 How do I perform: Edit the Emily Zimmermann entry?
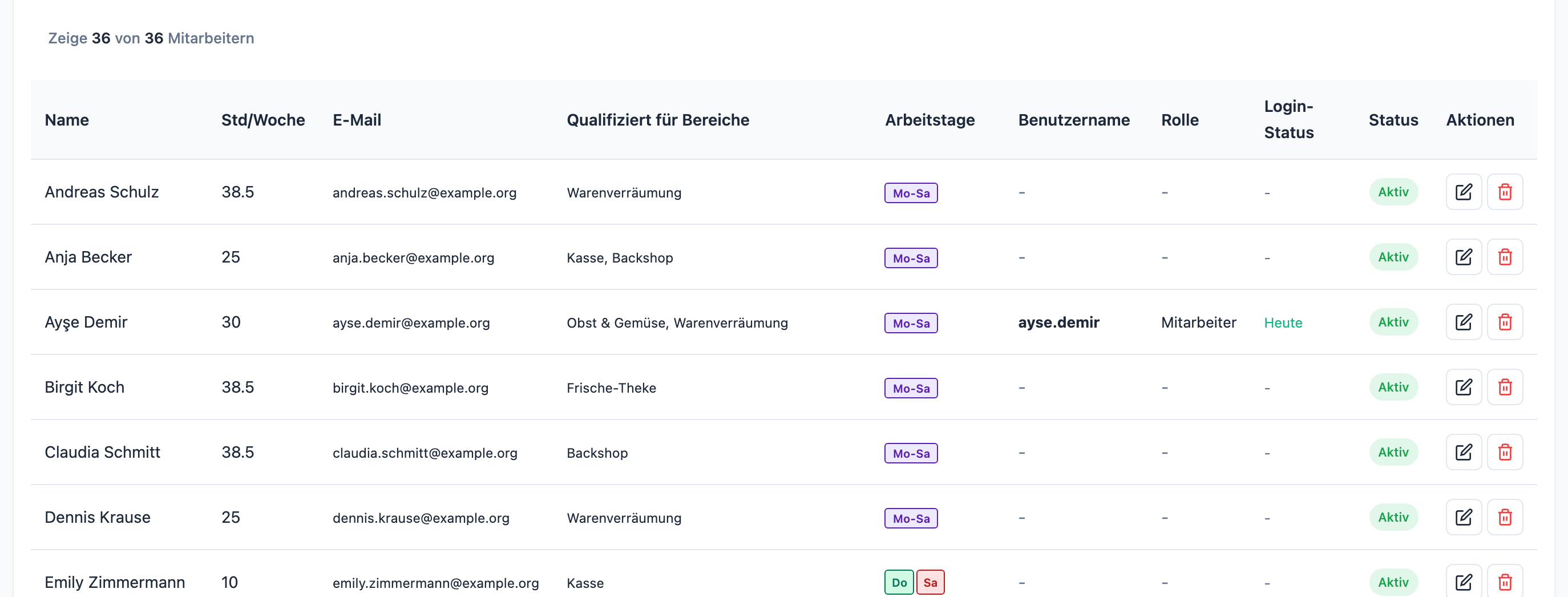point(1464,582)
